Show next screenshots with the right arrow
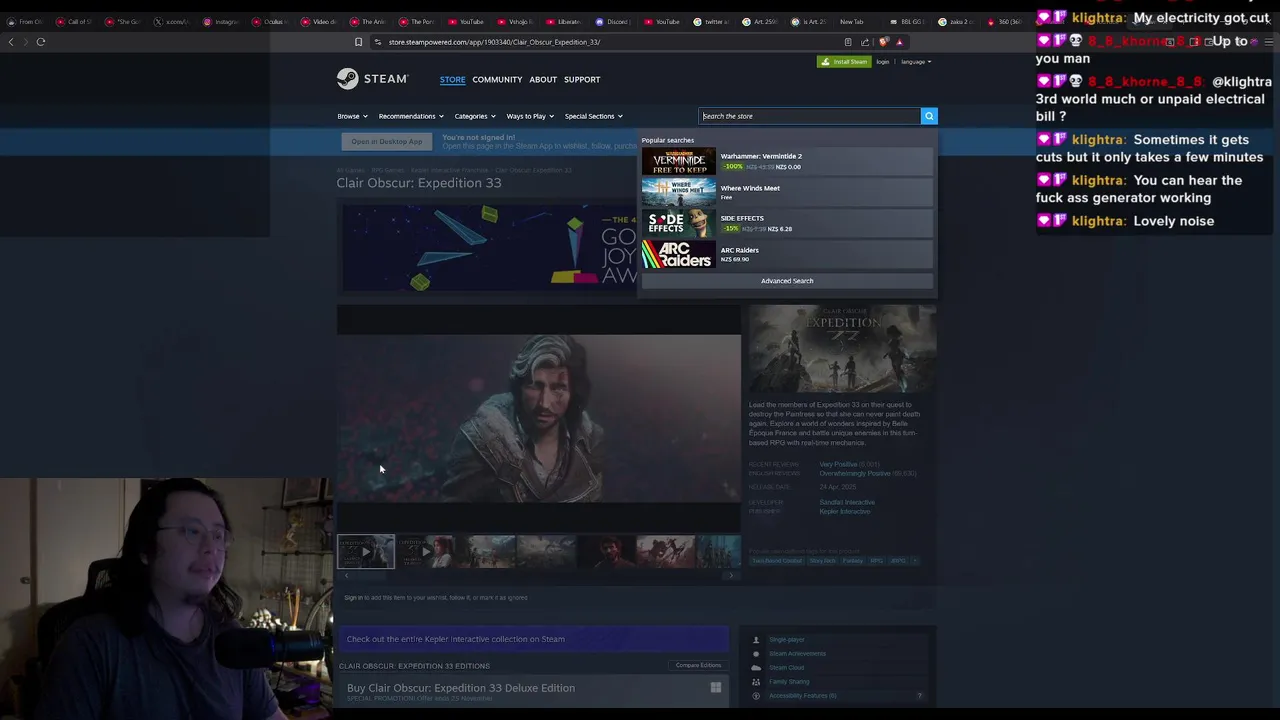 pos(731,575)
